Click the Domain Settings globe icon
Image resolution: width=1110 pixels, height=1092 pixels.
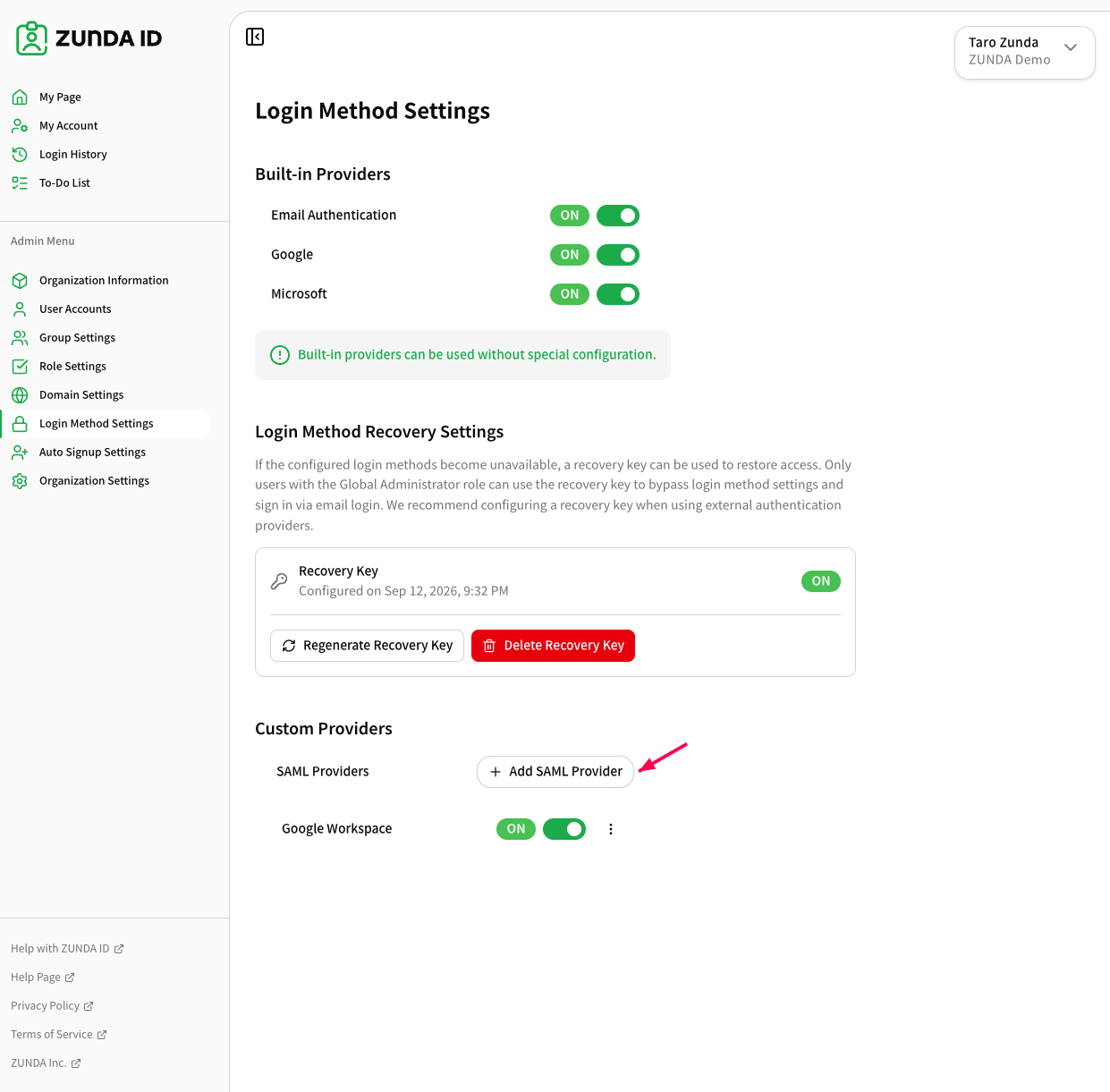click(20, 395)
